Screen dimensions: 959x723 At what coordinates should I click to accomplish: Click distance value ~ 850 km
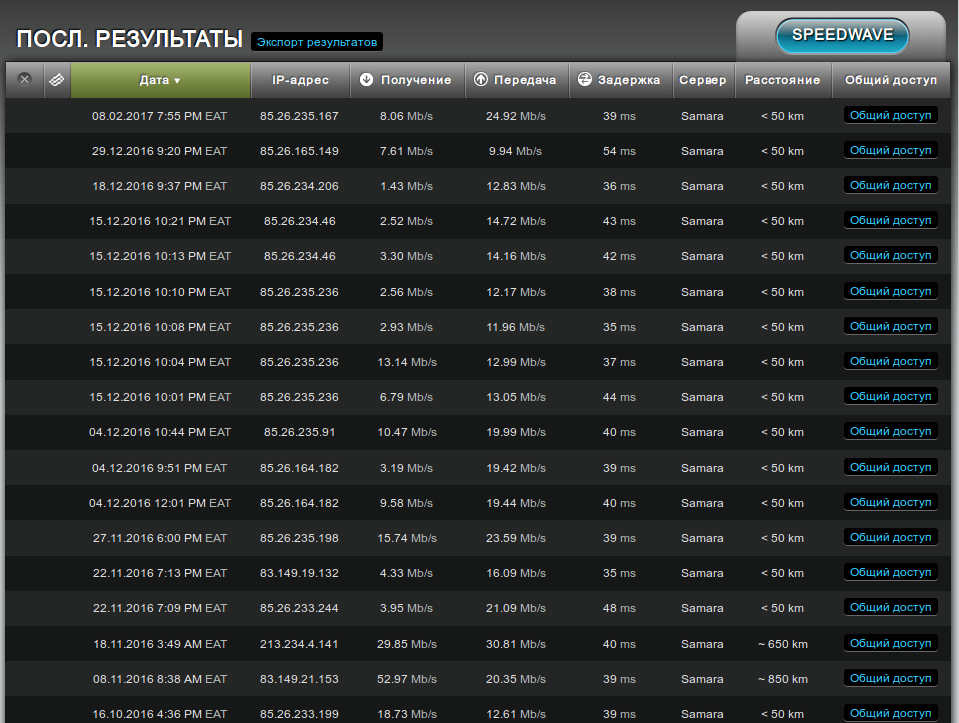click(783, 679)
